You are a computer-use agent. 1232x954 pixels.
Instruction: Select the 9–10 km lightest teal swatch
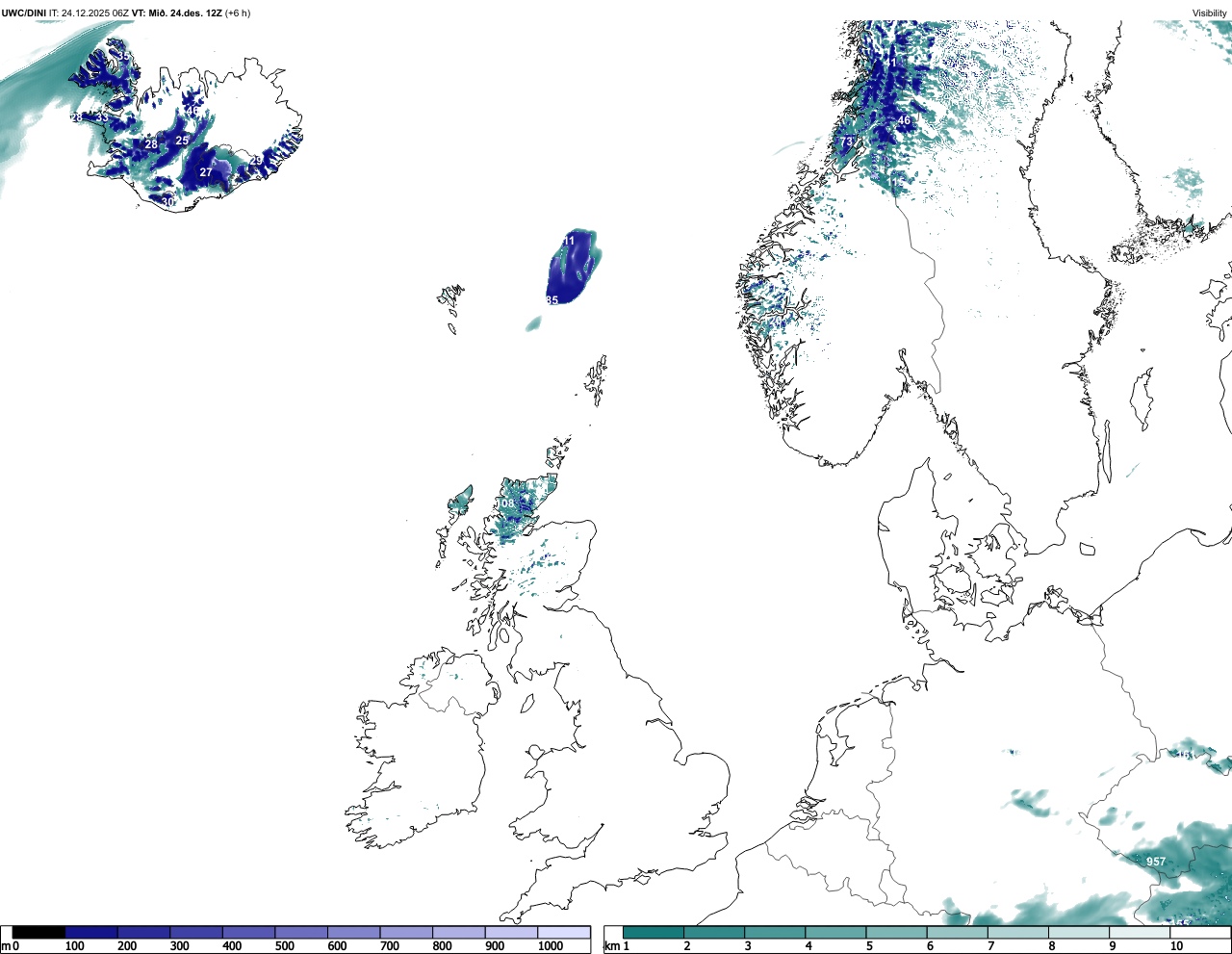pos(1141,932)
